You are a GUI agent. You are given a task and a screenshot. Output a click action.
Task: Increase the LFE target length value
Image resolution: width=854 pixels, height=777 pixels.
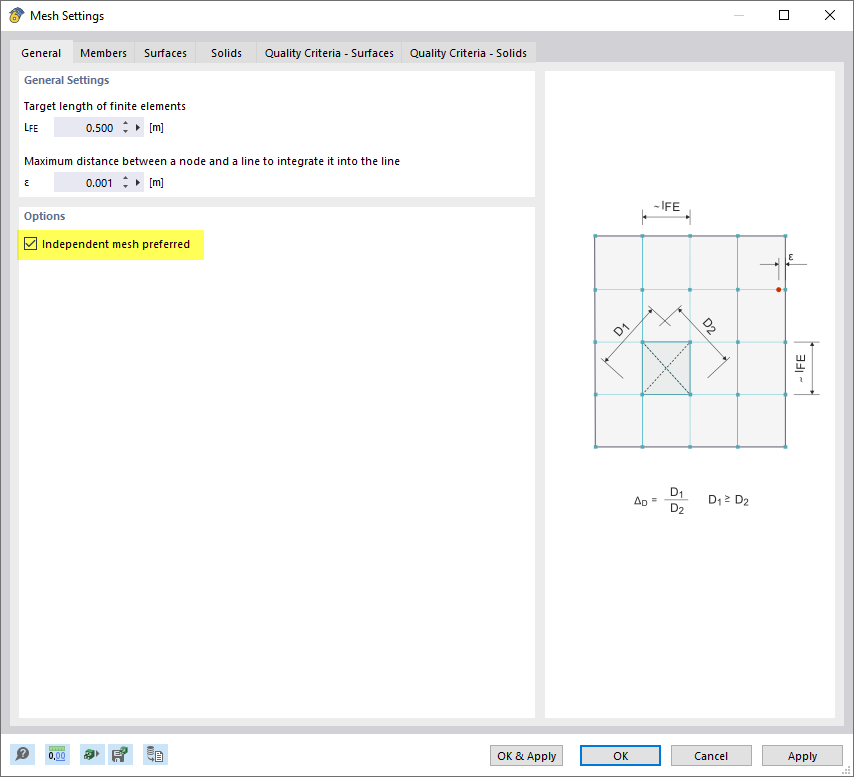[x=125, y=124]
